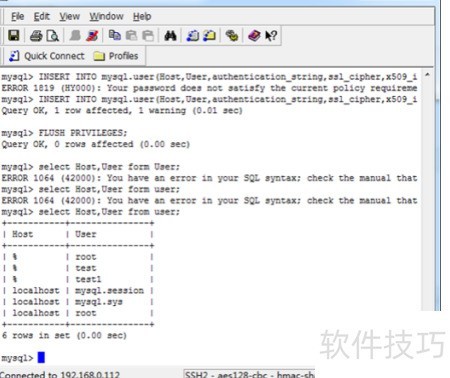Click the first greyed-out Paste icon
The height and width of the screenshot is (378, 450).
[131, 36]
